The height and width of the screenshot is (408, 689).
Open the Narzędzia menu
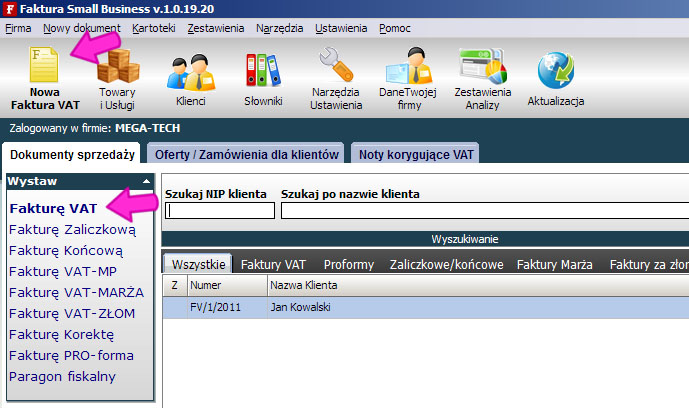coord(279,29)
